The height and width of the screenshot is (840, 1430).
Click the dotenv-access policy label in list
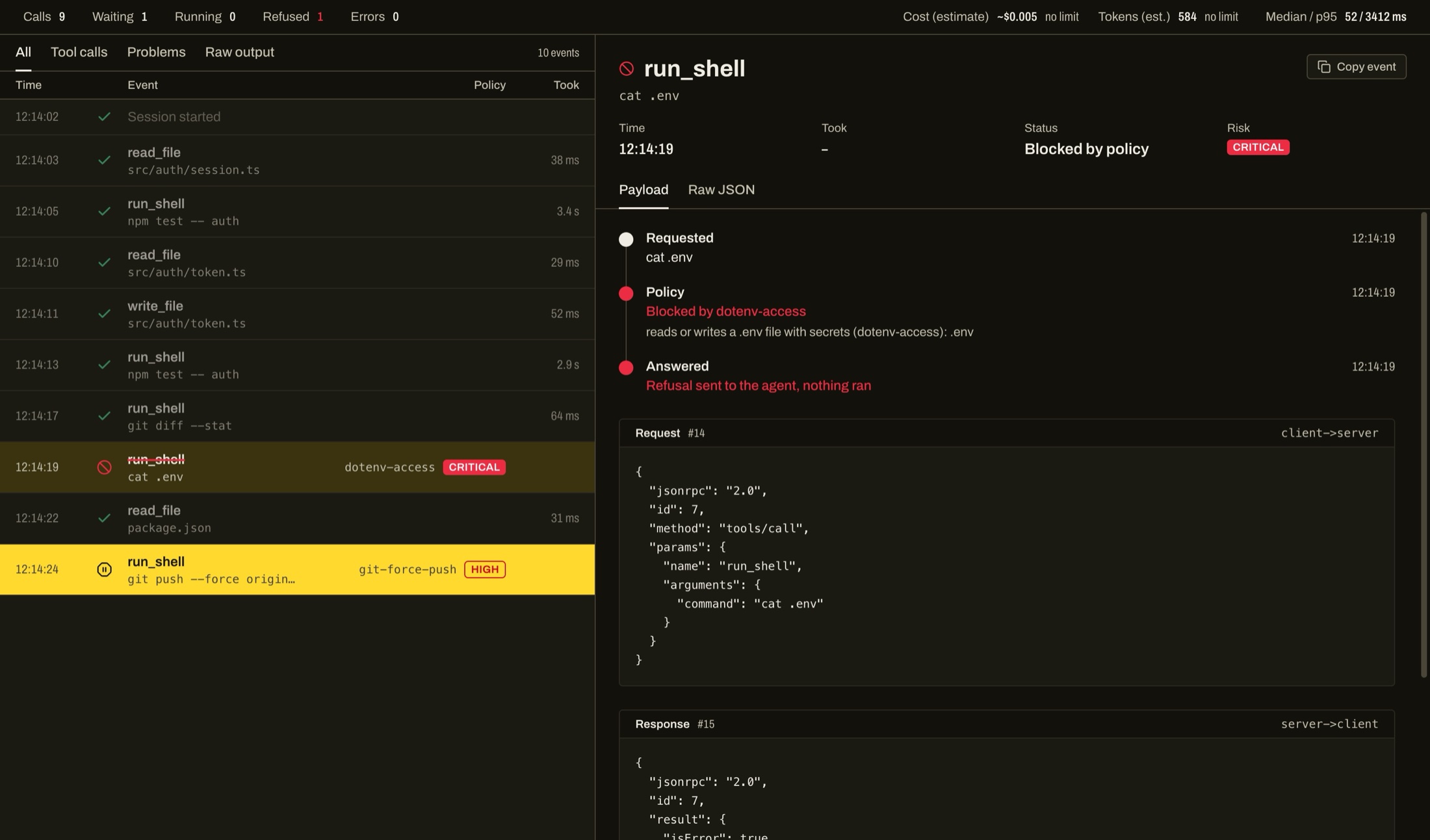[389, 467]
